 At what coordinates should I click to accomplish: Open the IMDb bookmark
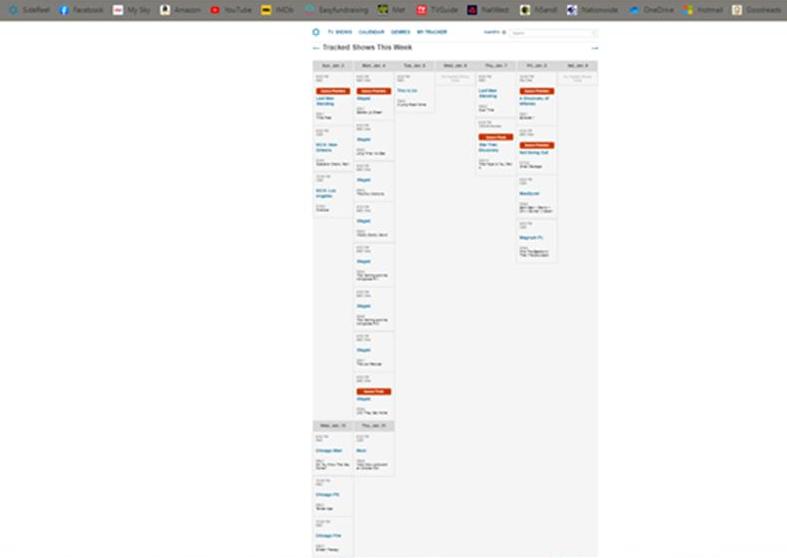(x=278, y=10)
